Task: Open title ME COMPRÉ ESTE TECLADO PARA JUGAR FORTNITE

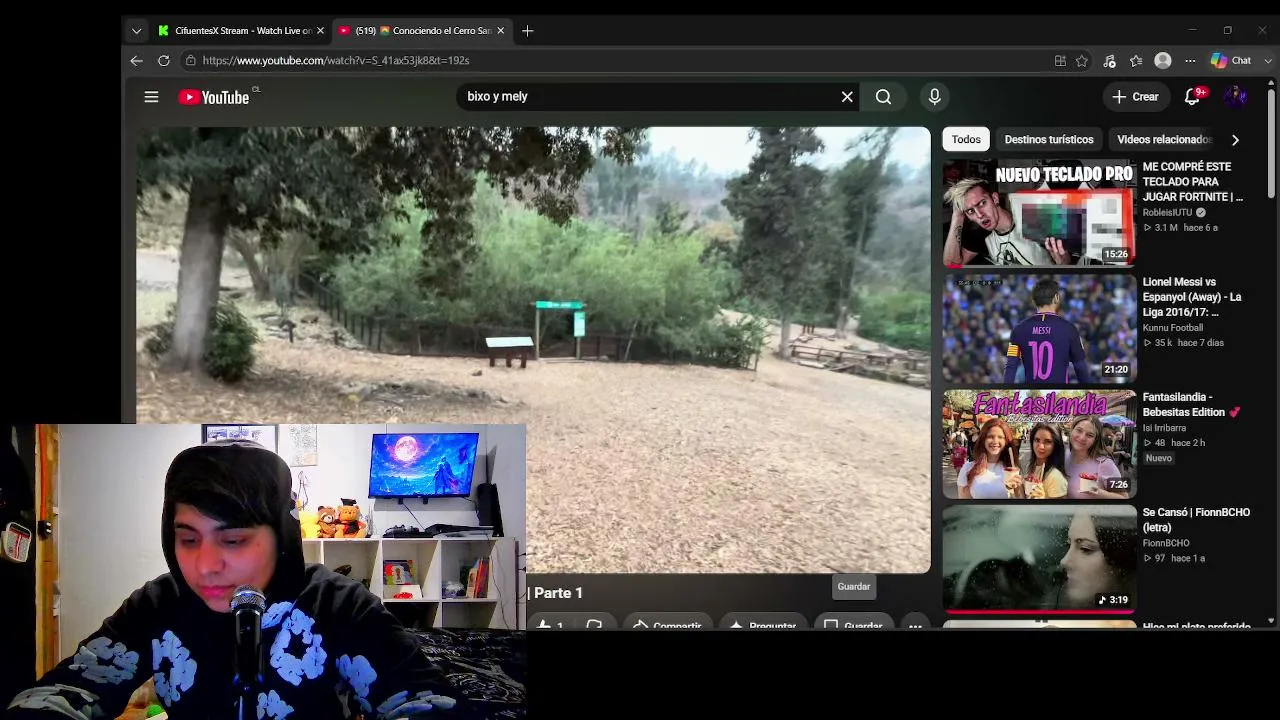Action: [x=1192, y=182]
